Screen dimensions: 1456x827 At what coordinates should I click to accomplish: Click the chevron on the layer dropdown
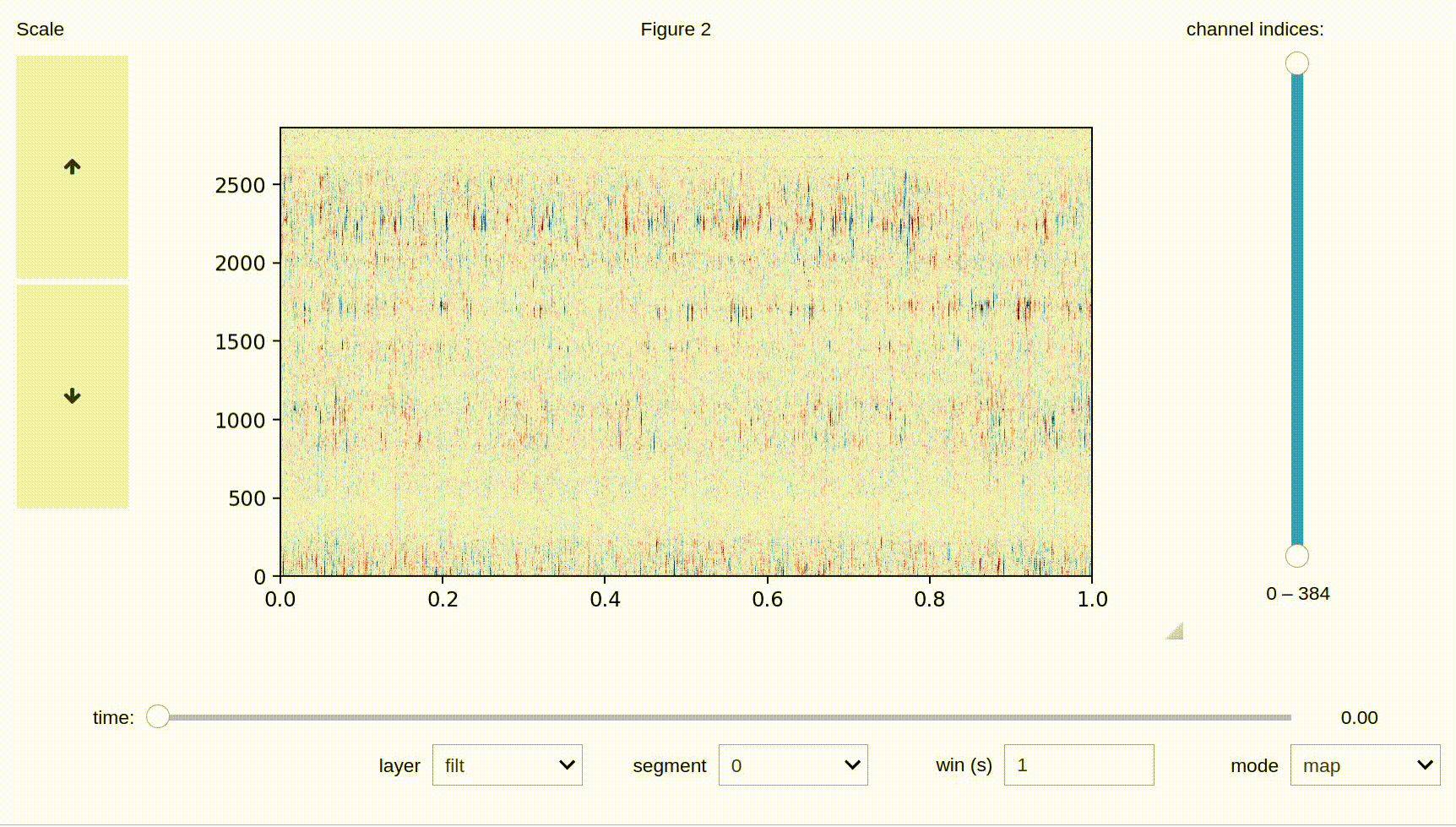[x=567, y=764]
